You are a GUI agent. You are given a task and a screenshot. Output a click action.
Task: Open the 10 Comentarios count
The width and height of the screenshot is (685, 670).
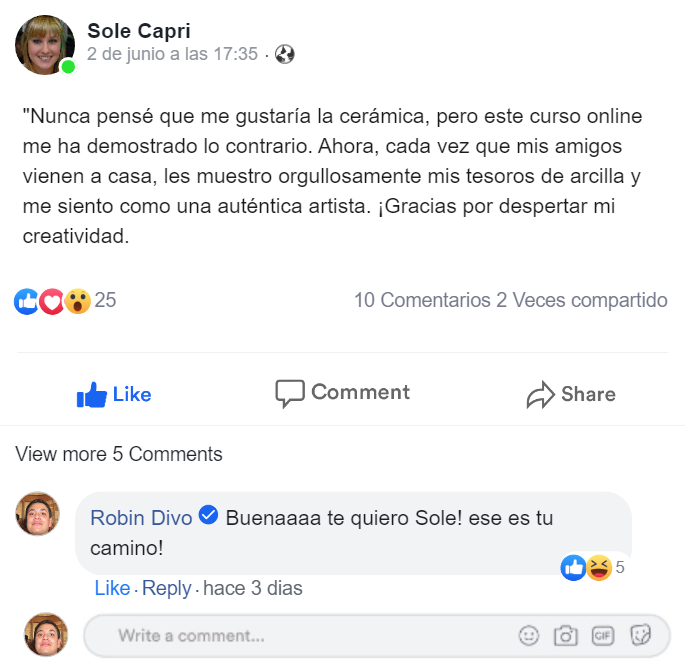tap(422, 300)
